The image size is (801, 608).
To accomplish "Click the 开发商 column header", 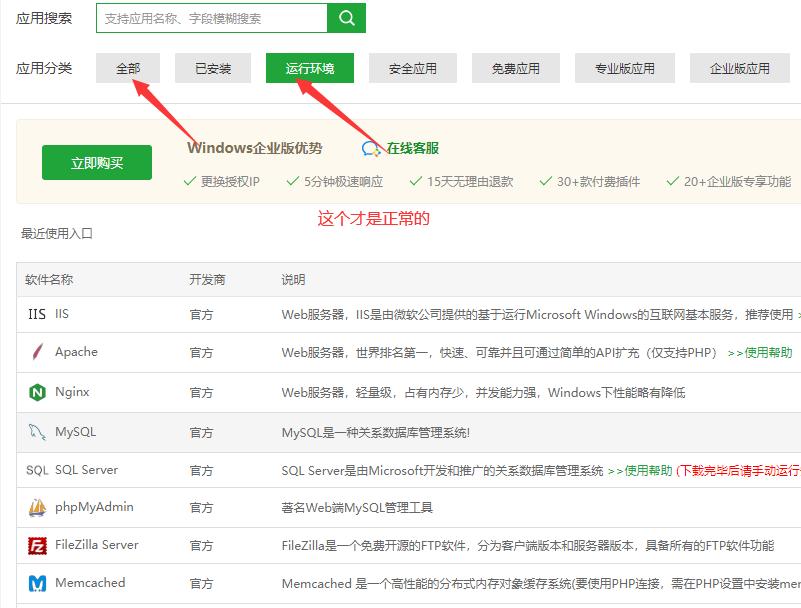I will 207,279.
